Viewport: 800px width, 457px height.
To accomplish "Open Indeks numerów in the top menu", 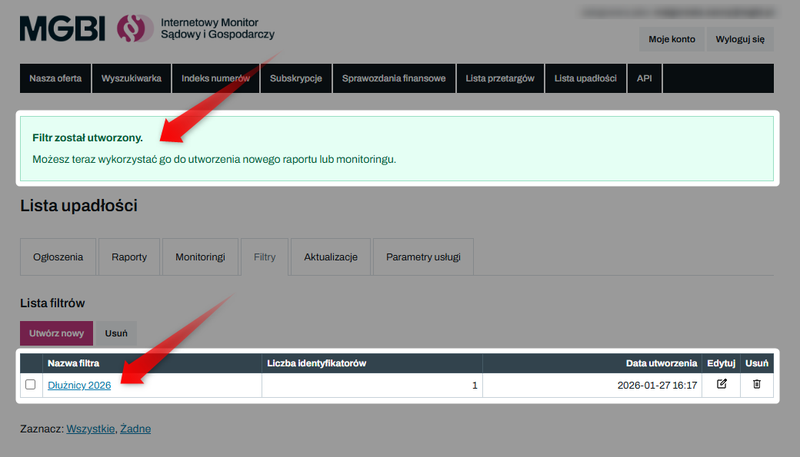I will (215, 79).
